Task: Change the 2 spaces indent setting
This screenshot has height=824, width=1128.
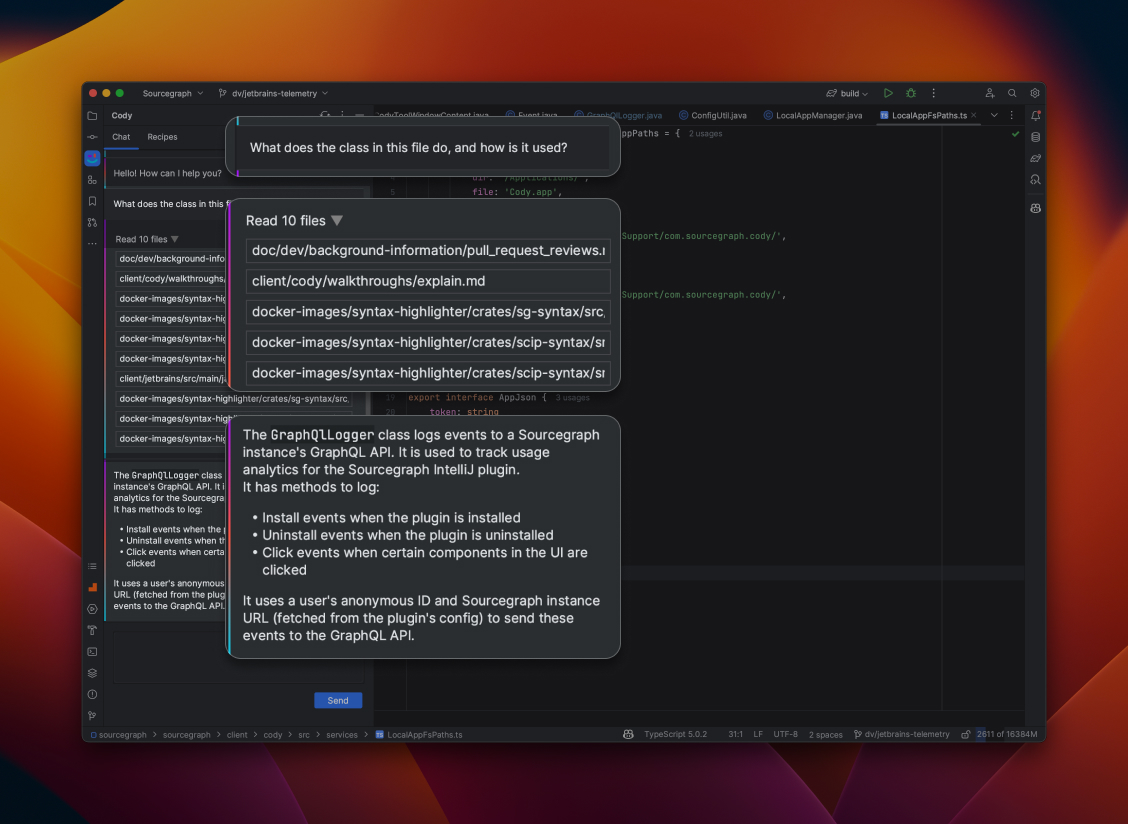Action: (x=825, y=735)
